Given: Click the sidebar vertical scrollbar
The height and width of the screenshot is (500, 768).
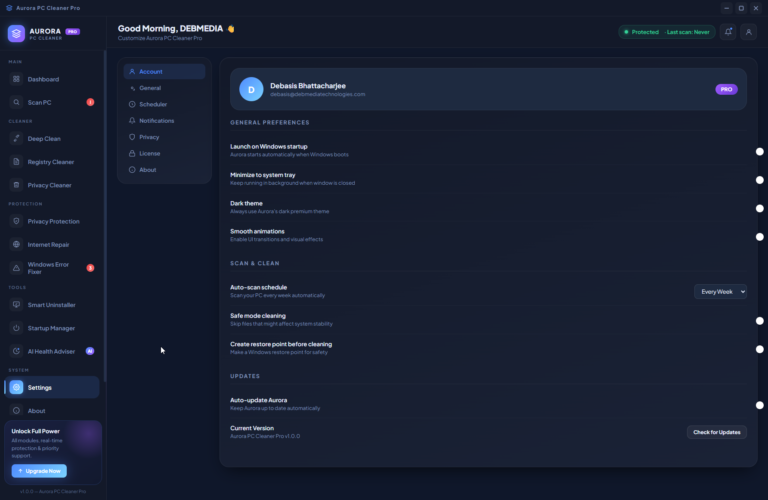Looking at the screenshot, I should tap(105, 215).
